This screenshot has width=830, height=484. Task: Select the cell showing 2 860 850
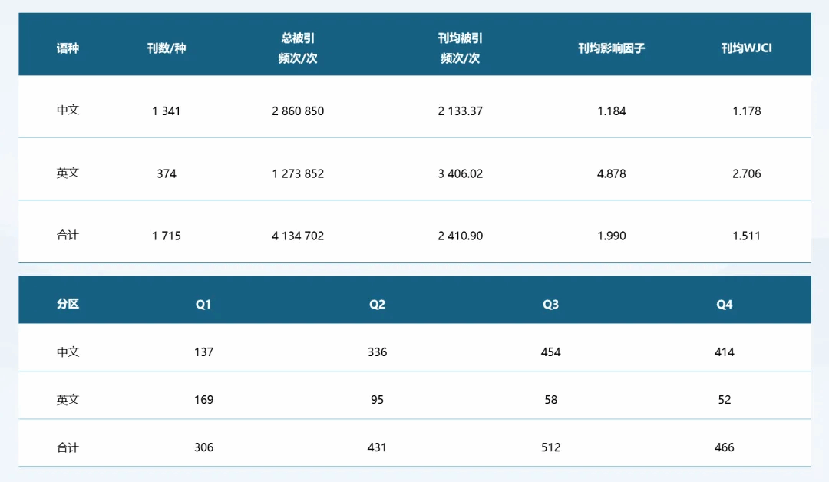click(x=298, y=111)
